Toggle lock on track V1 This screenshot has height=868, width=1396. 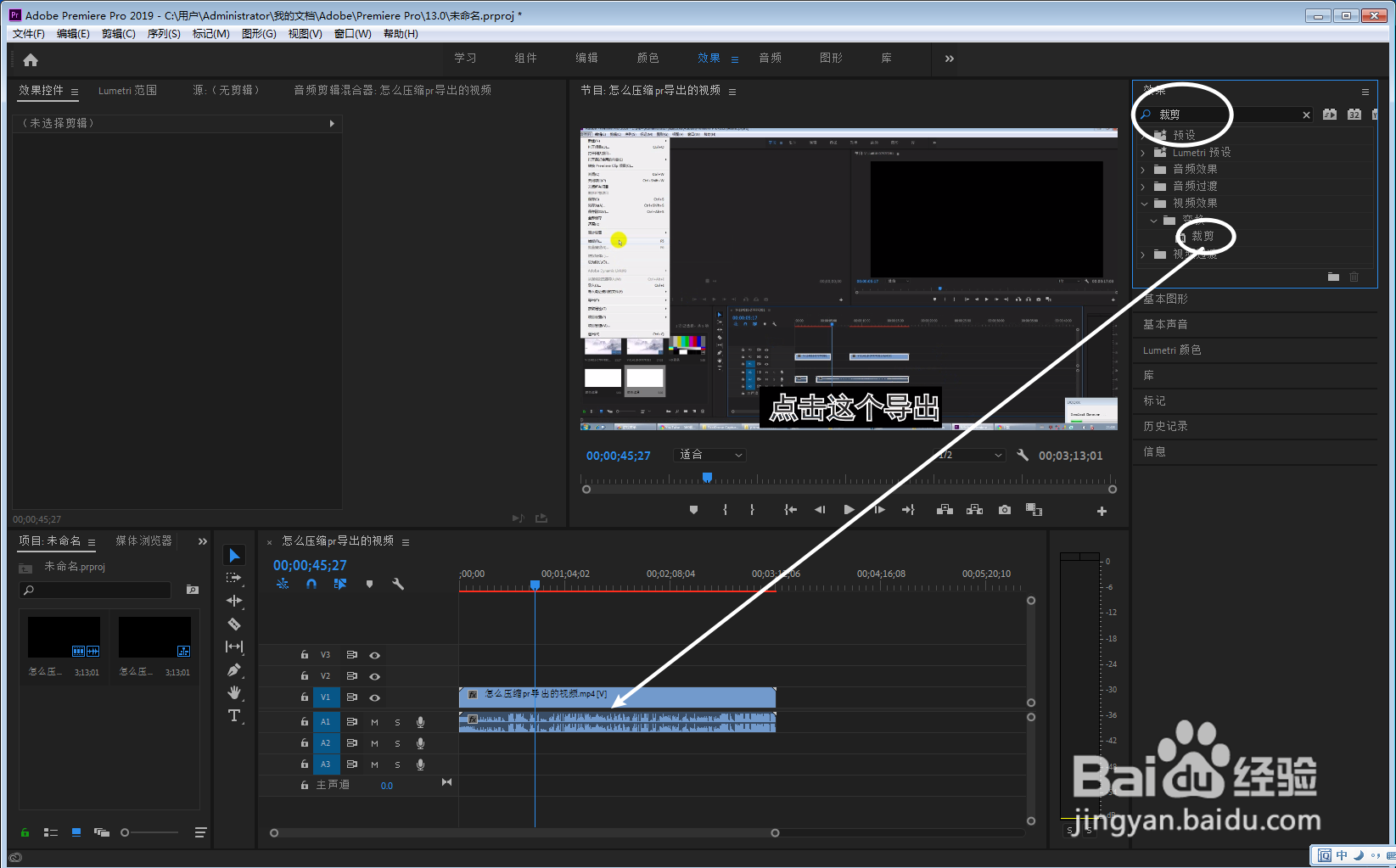(x=304, y=697)
